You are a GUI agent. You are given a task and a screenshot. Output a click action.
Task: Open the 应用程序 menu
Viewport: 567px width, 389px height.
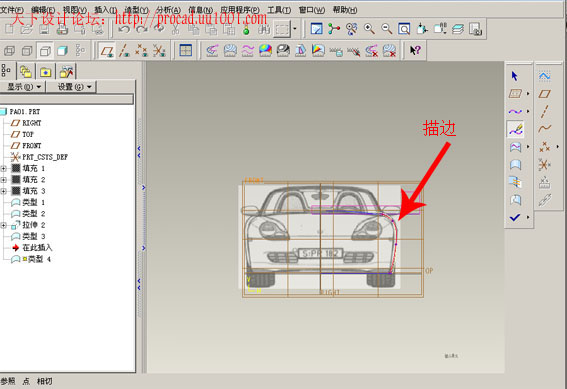click(x=240, y=10)
